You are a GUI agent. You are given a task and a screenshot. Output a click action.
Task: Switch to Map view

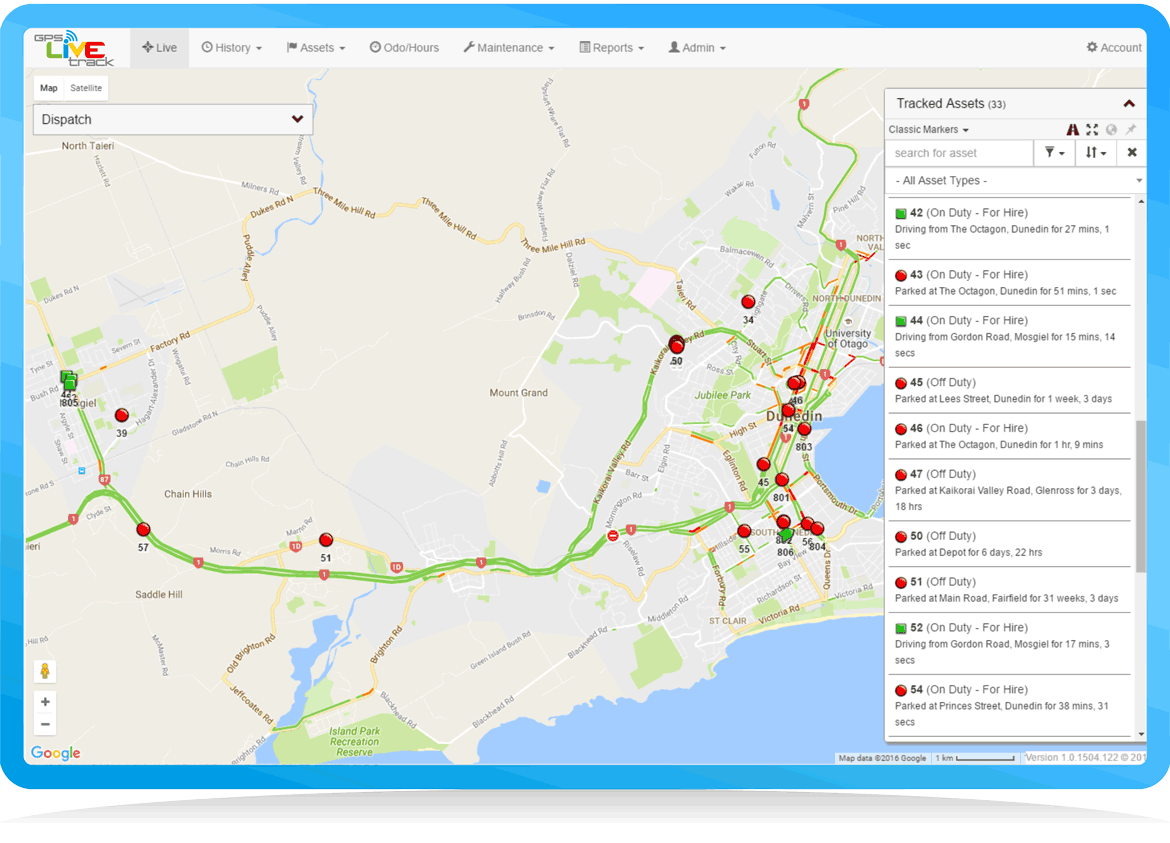[x=49, y=88]
